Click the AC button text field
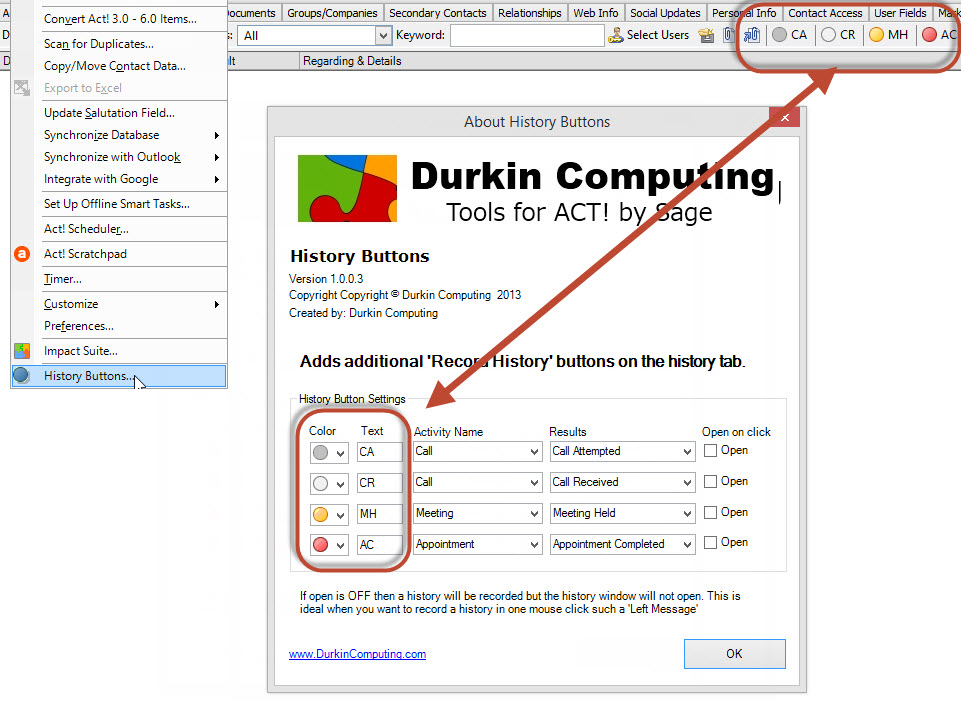 379,544
